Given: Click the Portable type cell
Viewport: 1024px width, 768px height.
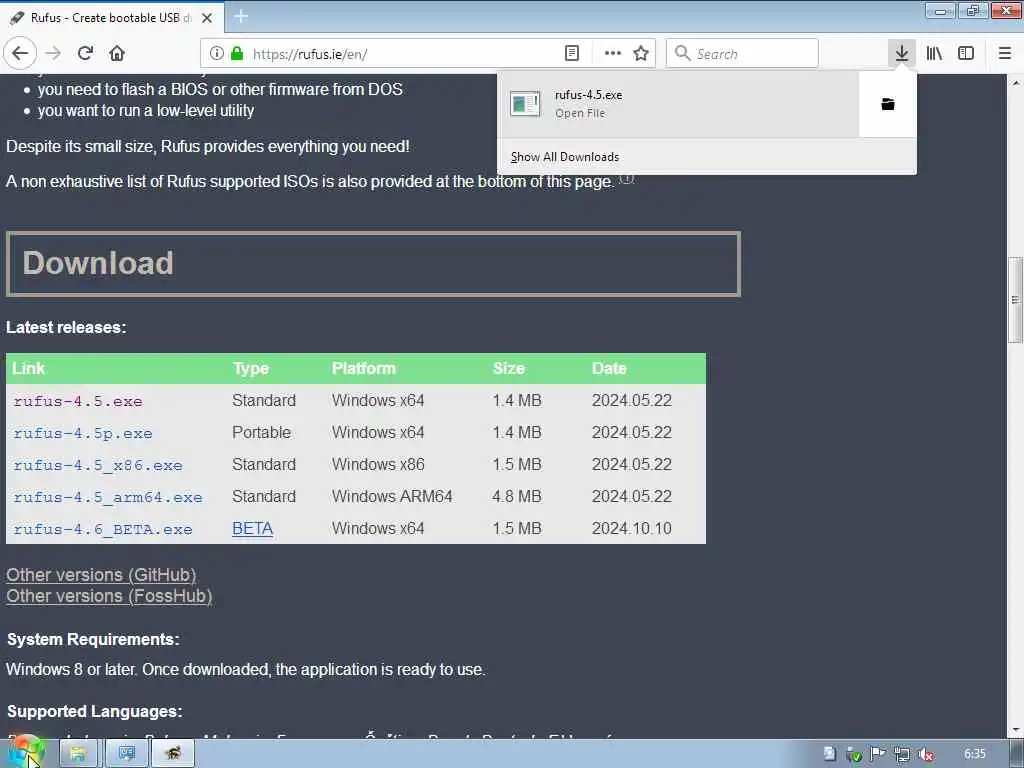Looking at the screenshot, I should coord(261,432).
